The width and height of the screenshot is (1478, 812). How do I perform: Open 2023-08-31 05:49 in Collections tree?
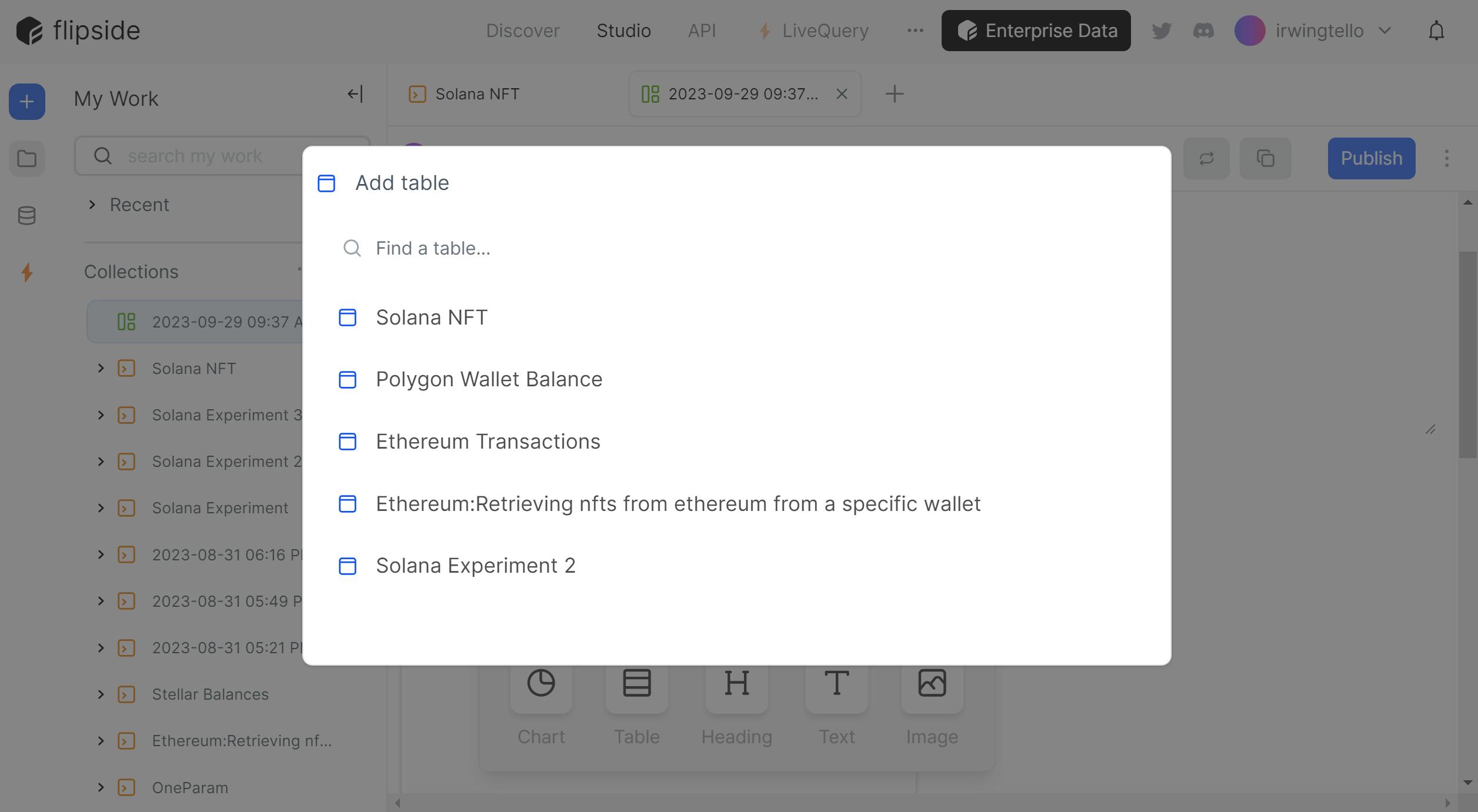pyautogui.click(x=227, y=601)
